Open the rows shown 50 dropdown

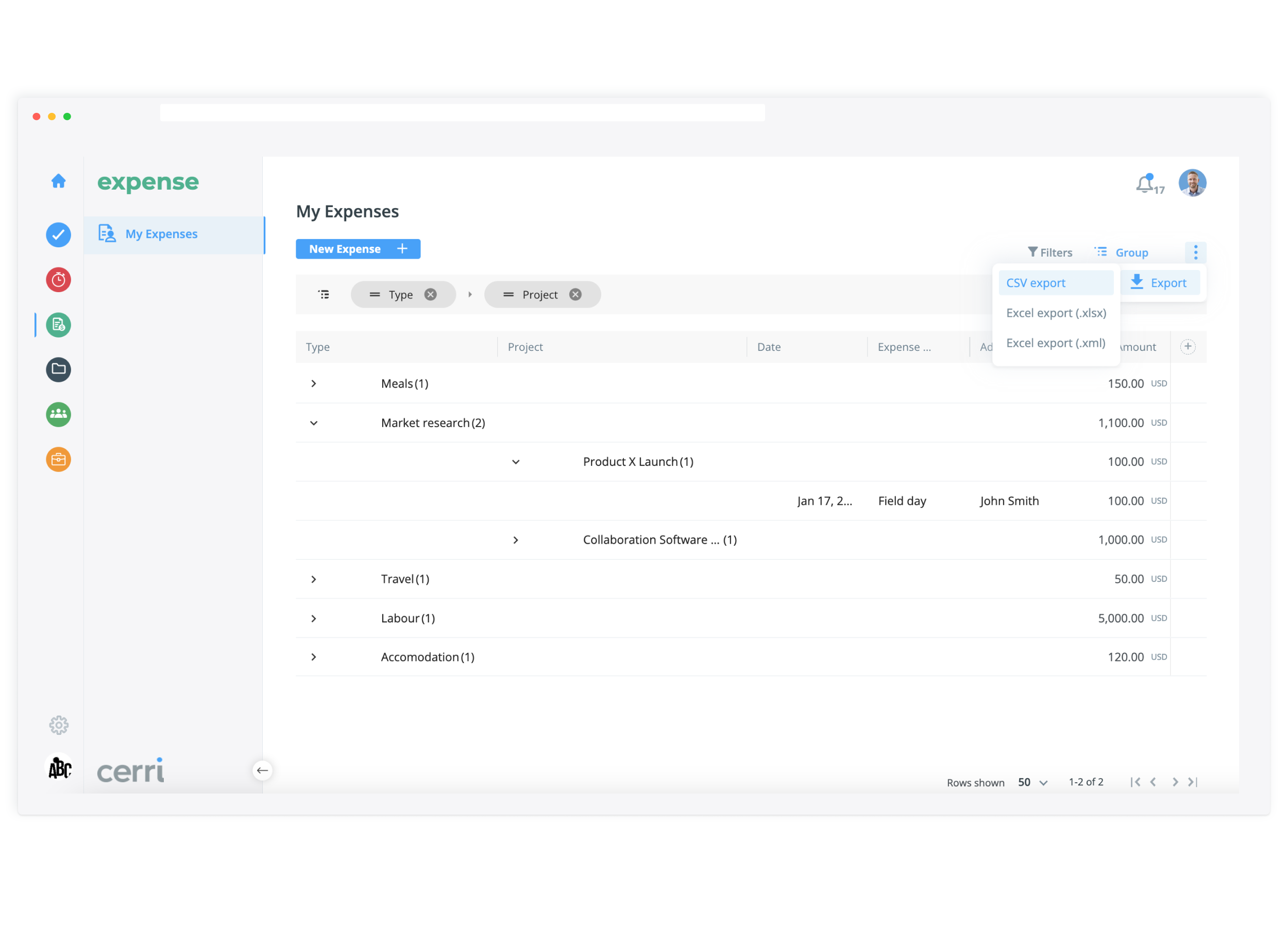(1033, 783)
